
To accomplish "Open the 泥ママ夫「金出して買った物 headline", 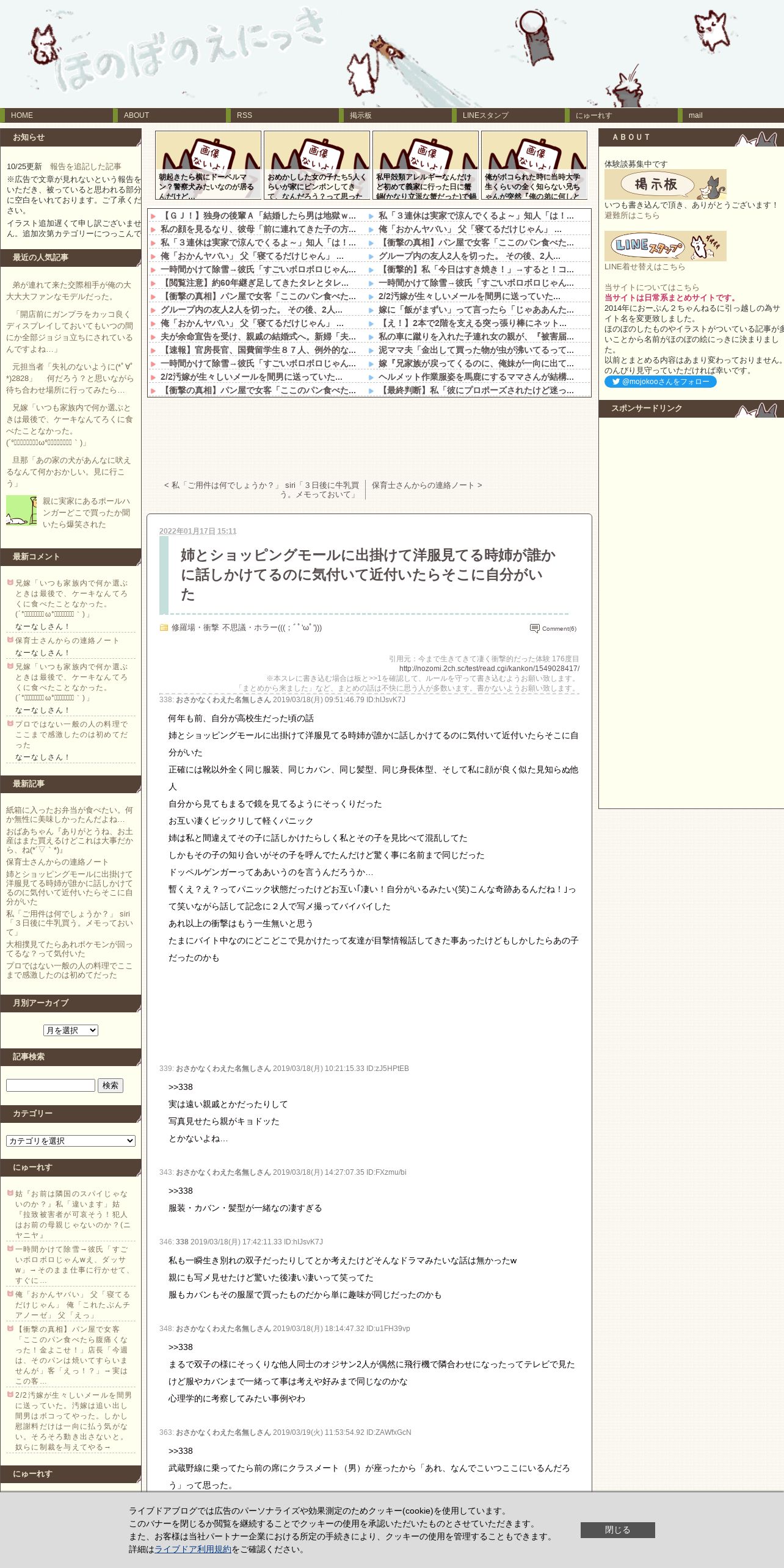I will pos(476,350).
